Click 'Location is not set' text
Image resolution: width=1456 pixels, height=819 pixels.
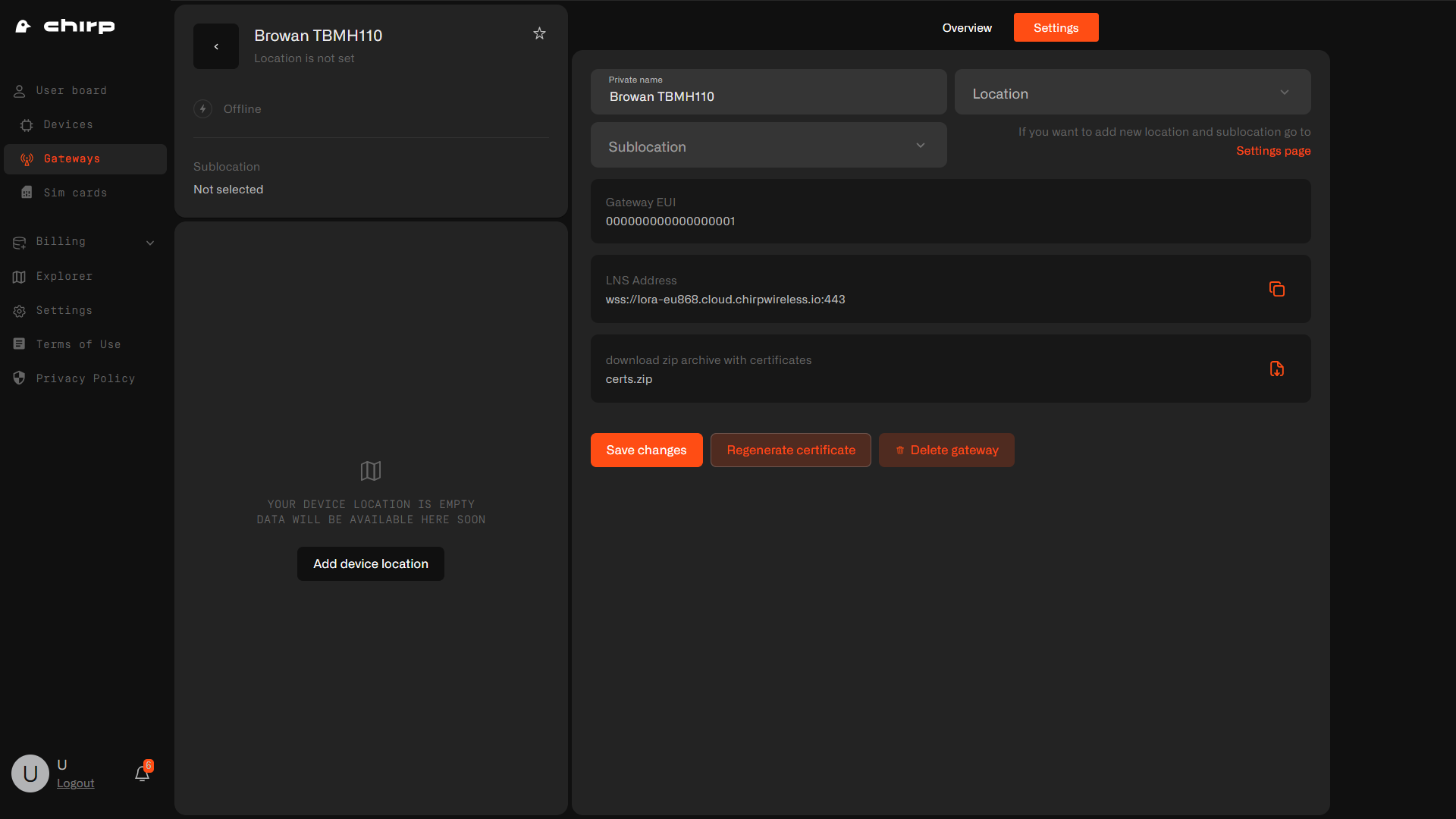tap(304, 58)
